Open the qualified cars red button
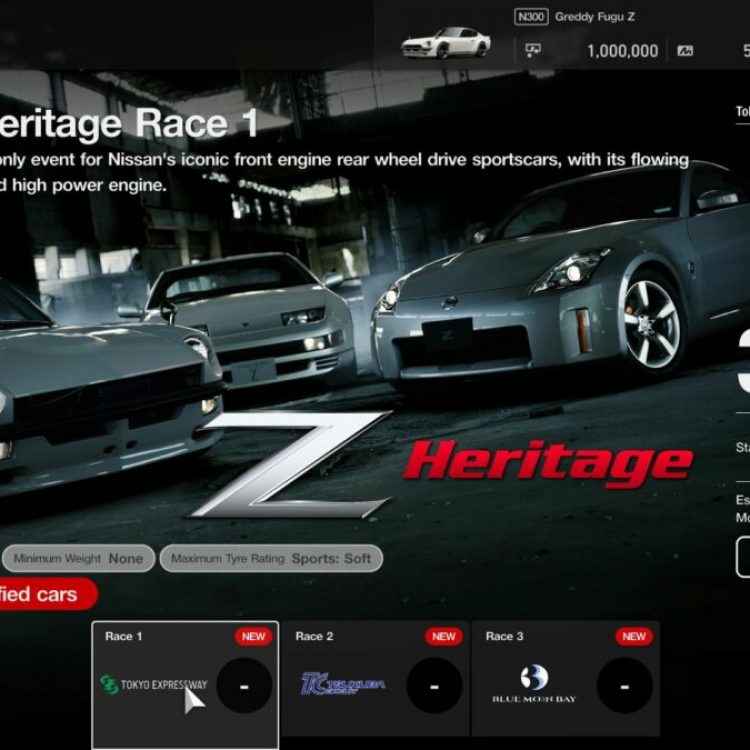The height and width of the screenshot is (750, 750). coord(48,594)
